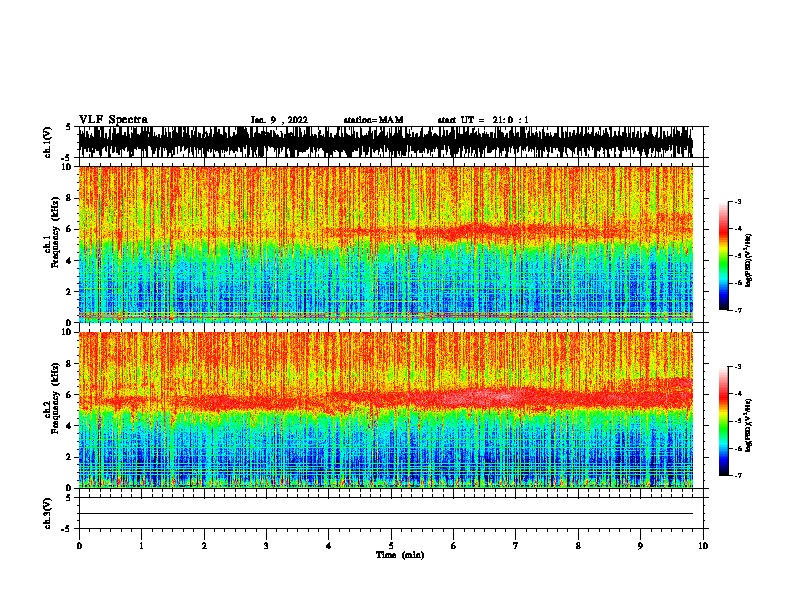This screenshot has height=612, width=792.
Task: Click the ch.1 spectrogram color bar
Action: click(723, 256)
